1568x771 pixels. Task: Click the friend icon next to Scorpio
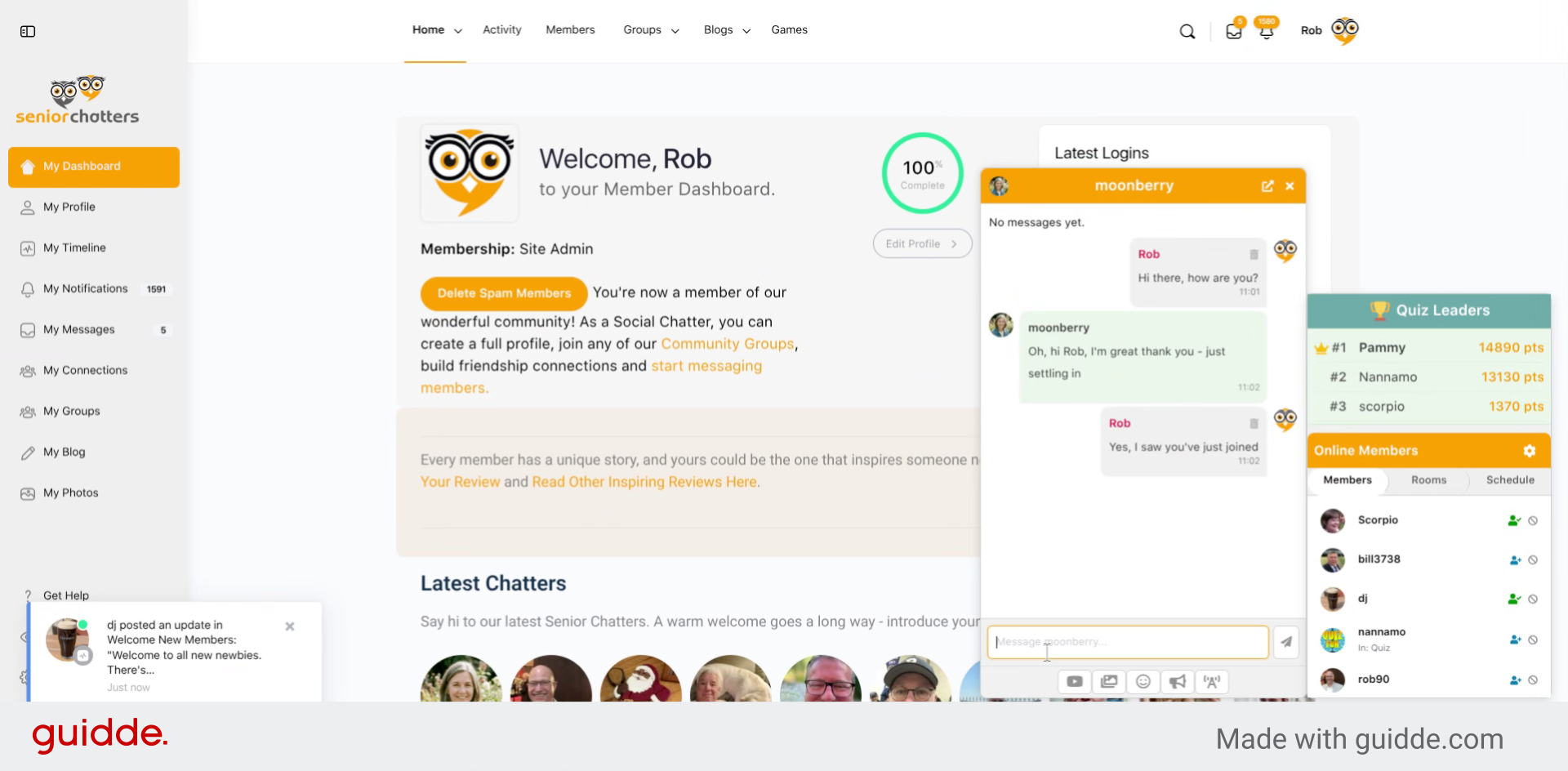pyautogui.click(x=1514, y=520)
